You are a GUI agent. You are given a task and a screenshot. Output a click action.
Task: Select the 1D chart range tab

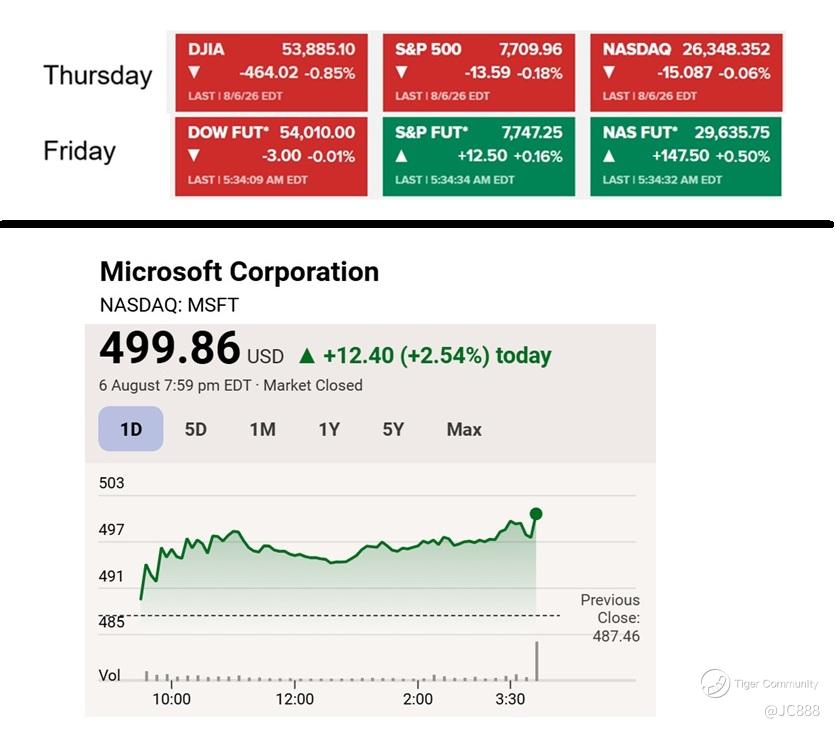[x=130, y=429]
